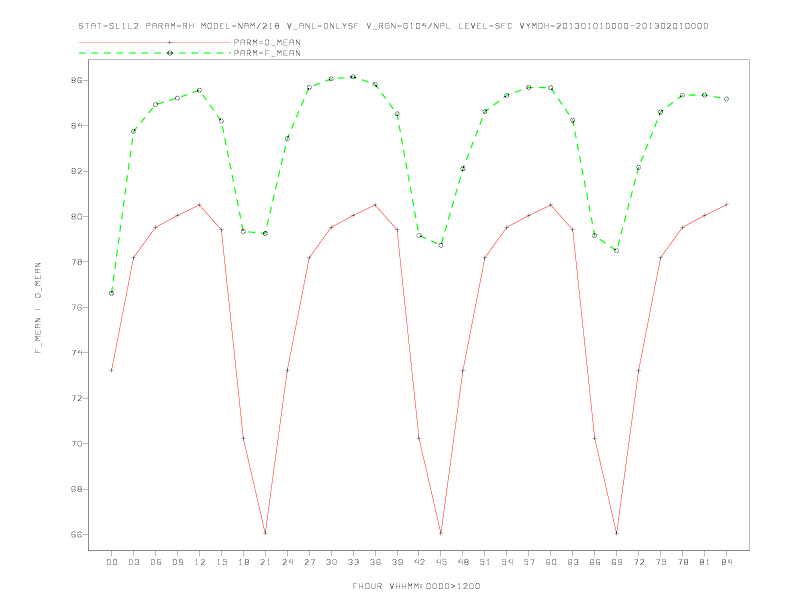Click x-axis tick label 57
Image resolution: width=792 pixels, height=612 pixels.
click(529, 562)
